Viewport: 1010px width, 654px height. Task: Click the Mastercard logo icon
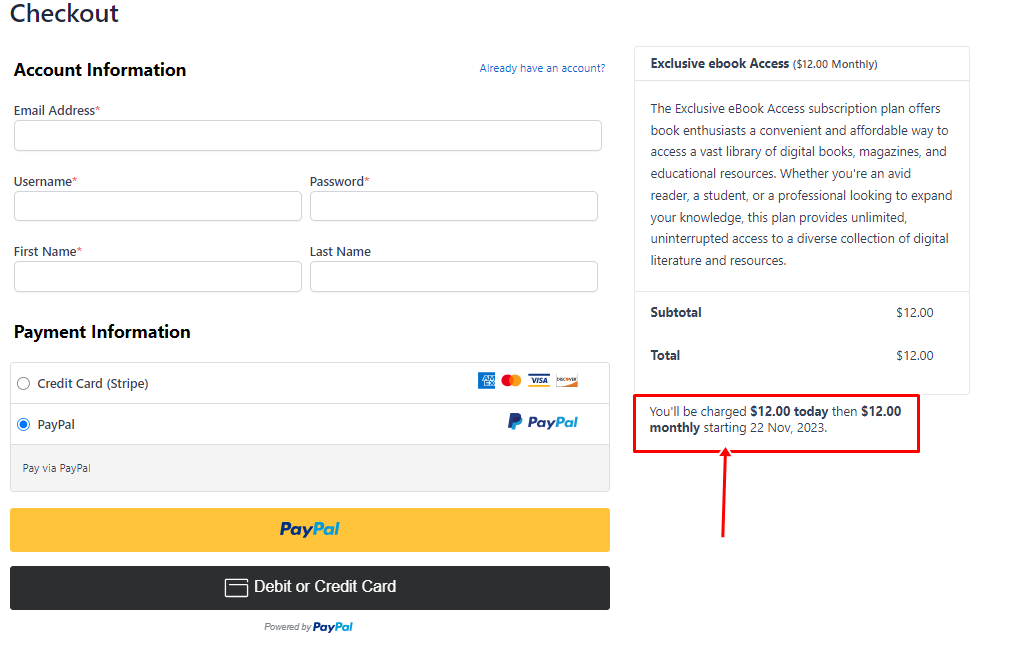point(511,381)
